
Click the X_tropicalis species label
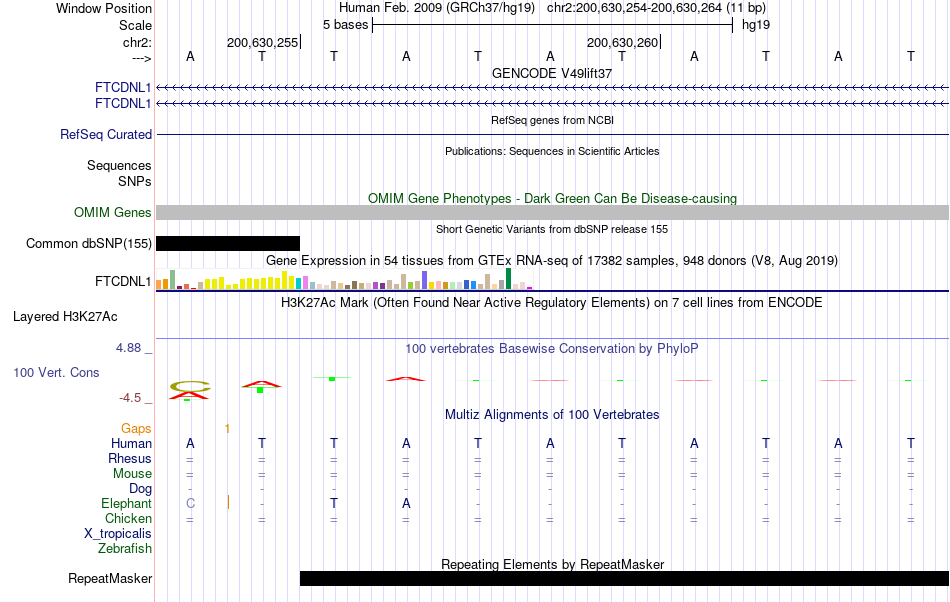pos(118,534)
